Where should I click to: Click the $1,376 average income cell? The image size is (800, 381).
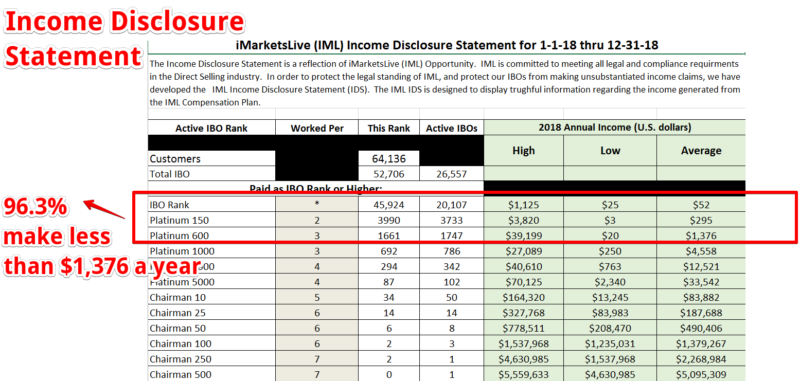pyautogui.click(x=702, y=236)
